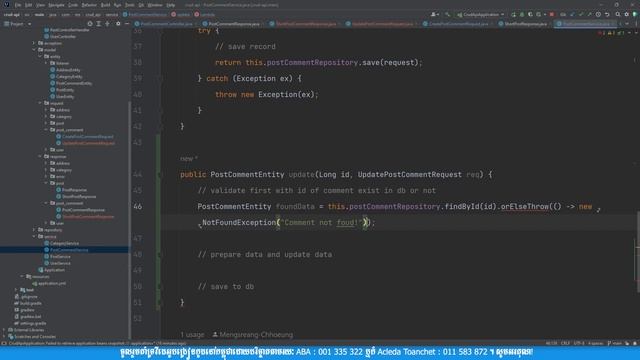
Task: Open the Build menu
Action: click(x=105, y=5)
